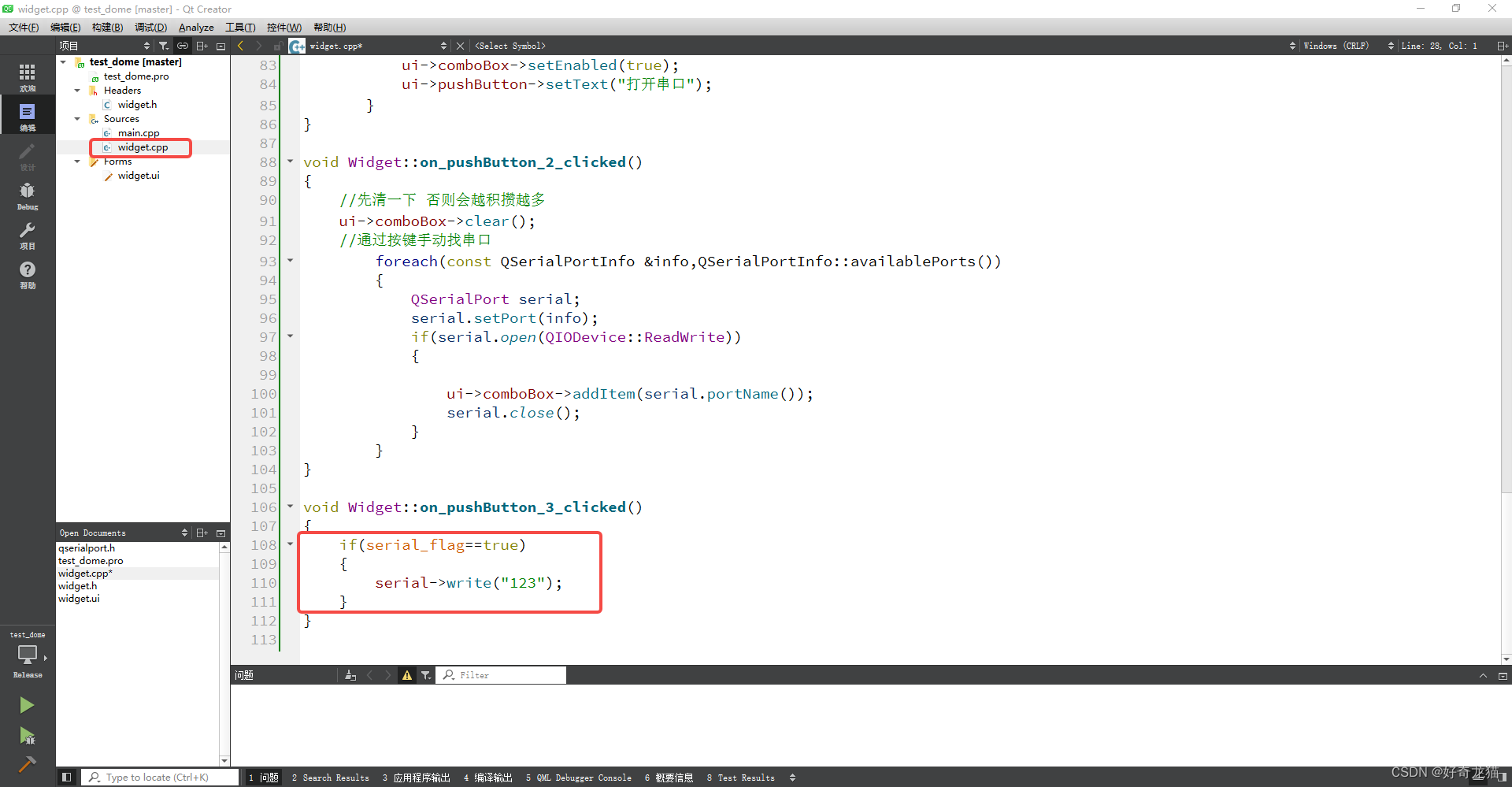The width and height of the screenshot is (1512, 787).
Task: Clear the issues list with the broom icon
Action: point(350,675)
